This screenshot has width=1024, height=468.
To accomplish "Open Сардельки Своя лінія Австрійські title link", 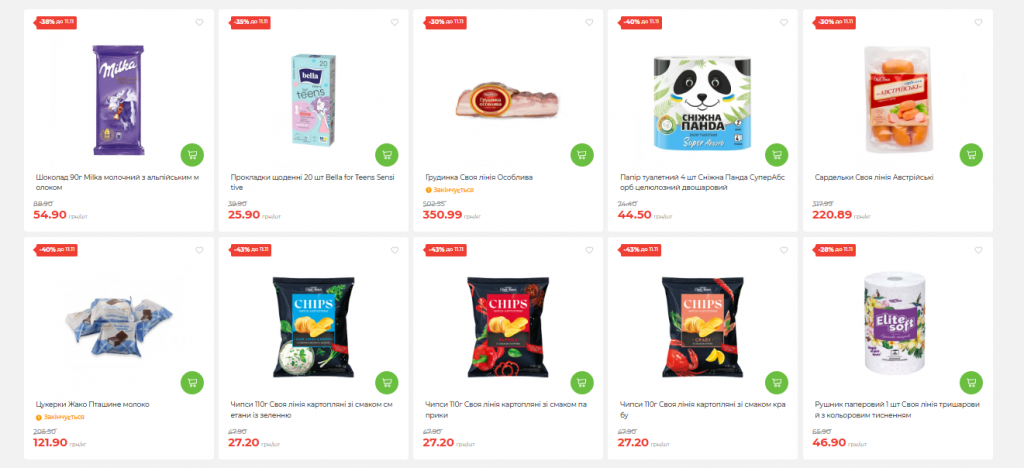I will pyautogui.click(x=874, y=178).
